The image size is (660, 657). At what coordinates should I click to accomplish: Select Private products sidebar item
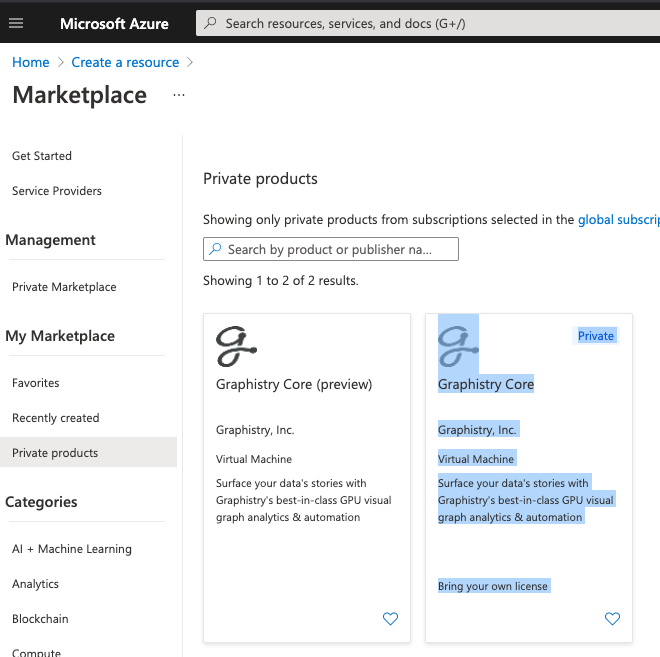tap(88, 452)
